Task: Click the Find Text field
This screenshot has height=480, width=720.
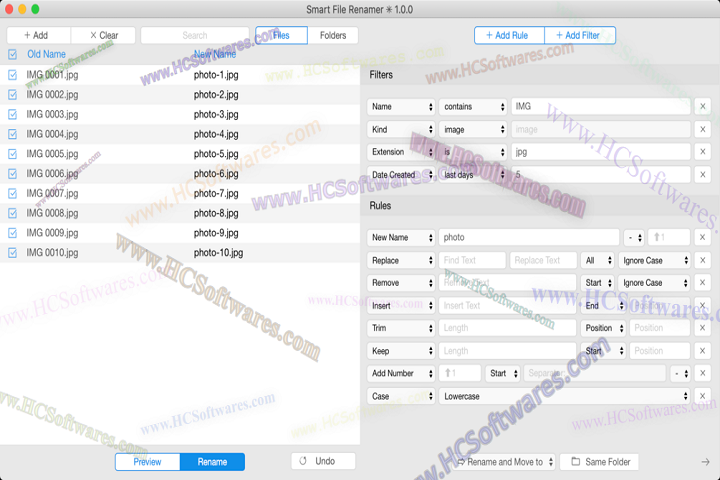Action: click(472, 260)
